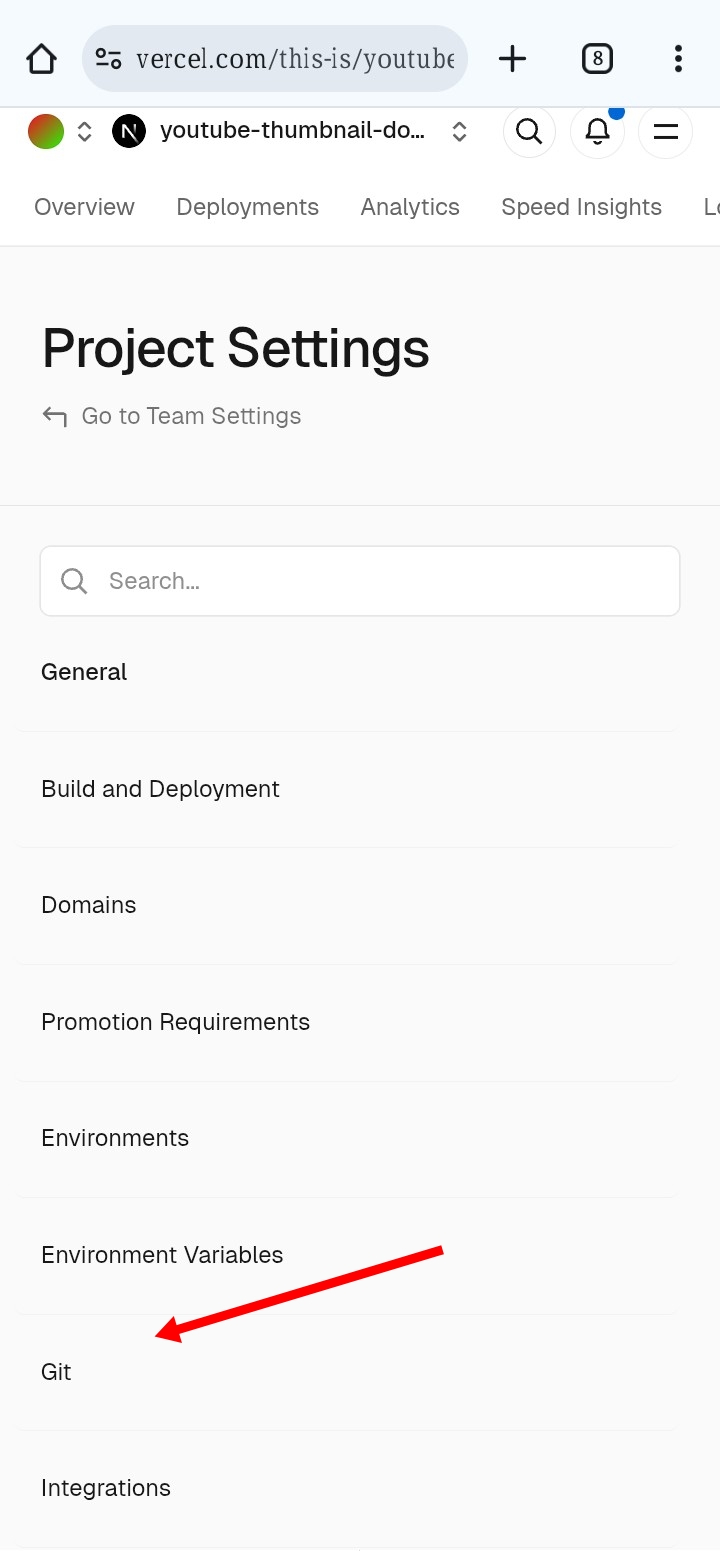The width and height of the screenshot is (720, 1551).
Task: Open a new browser tab with plus icon
Action: pos(512,59)
